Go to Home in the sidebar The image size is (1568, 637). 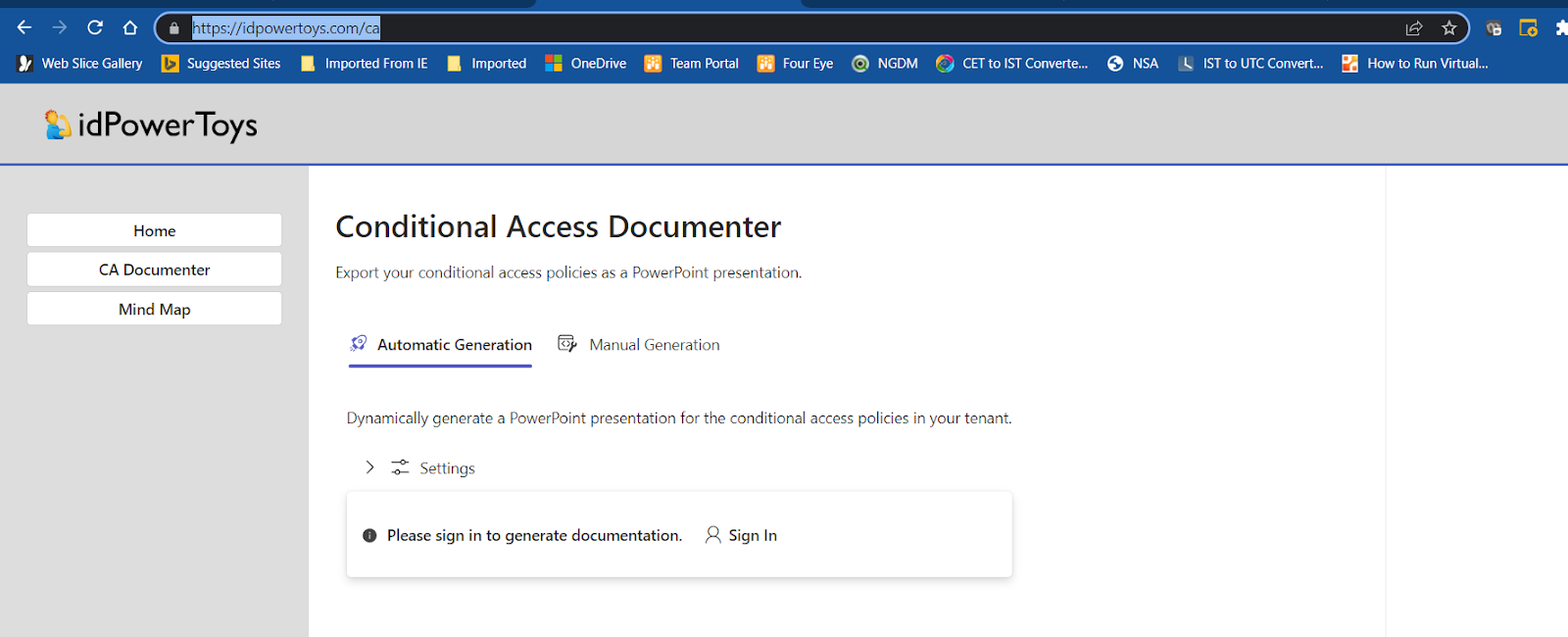pos(155,230)
